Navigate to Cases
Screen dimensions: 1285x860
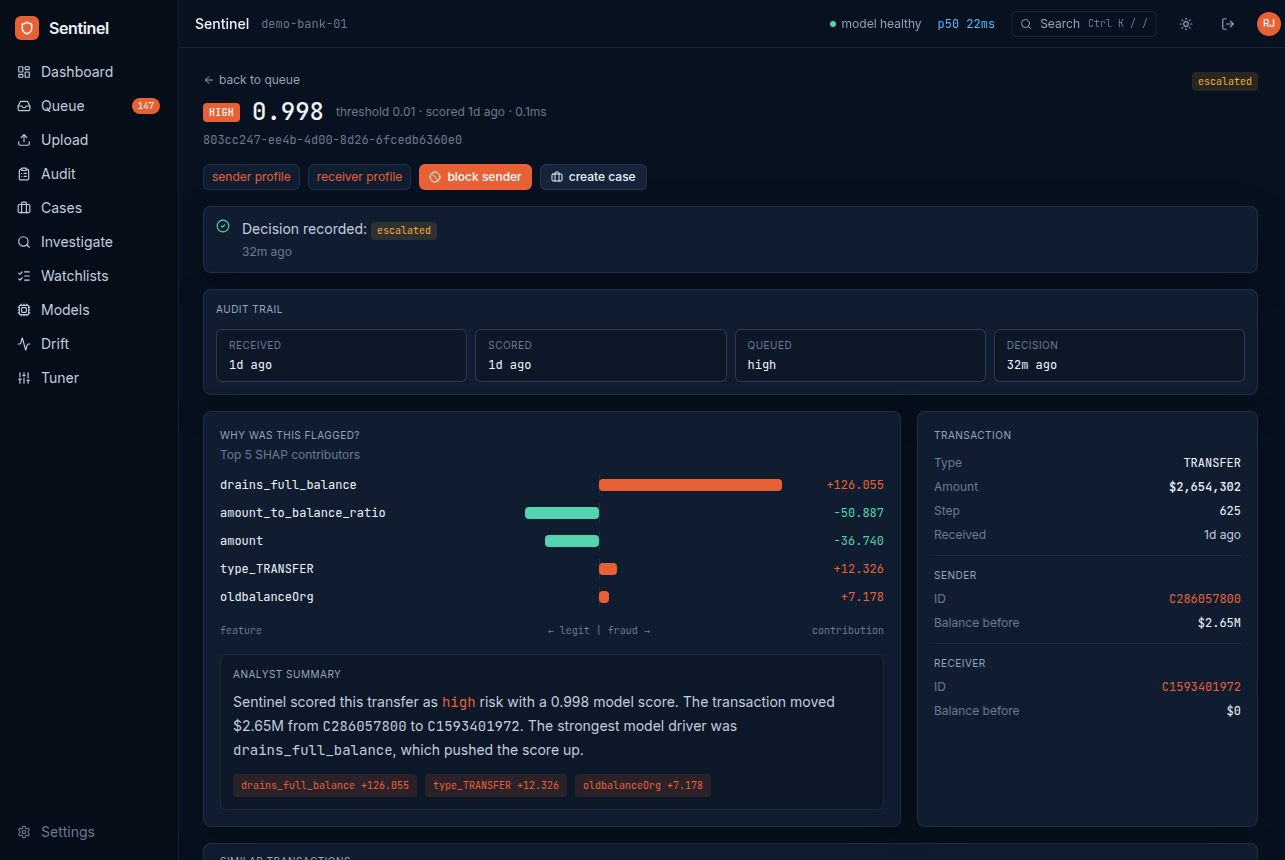61,208
